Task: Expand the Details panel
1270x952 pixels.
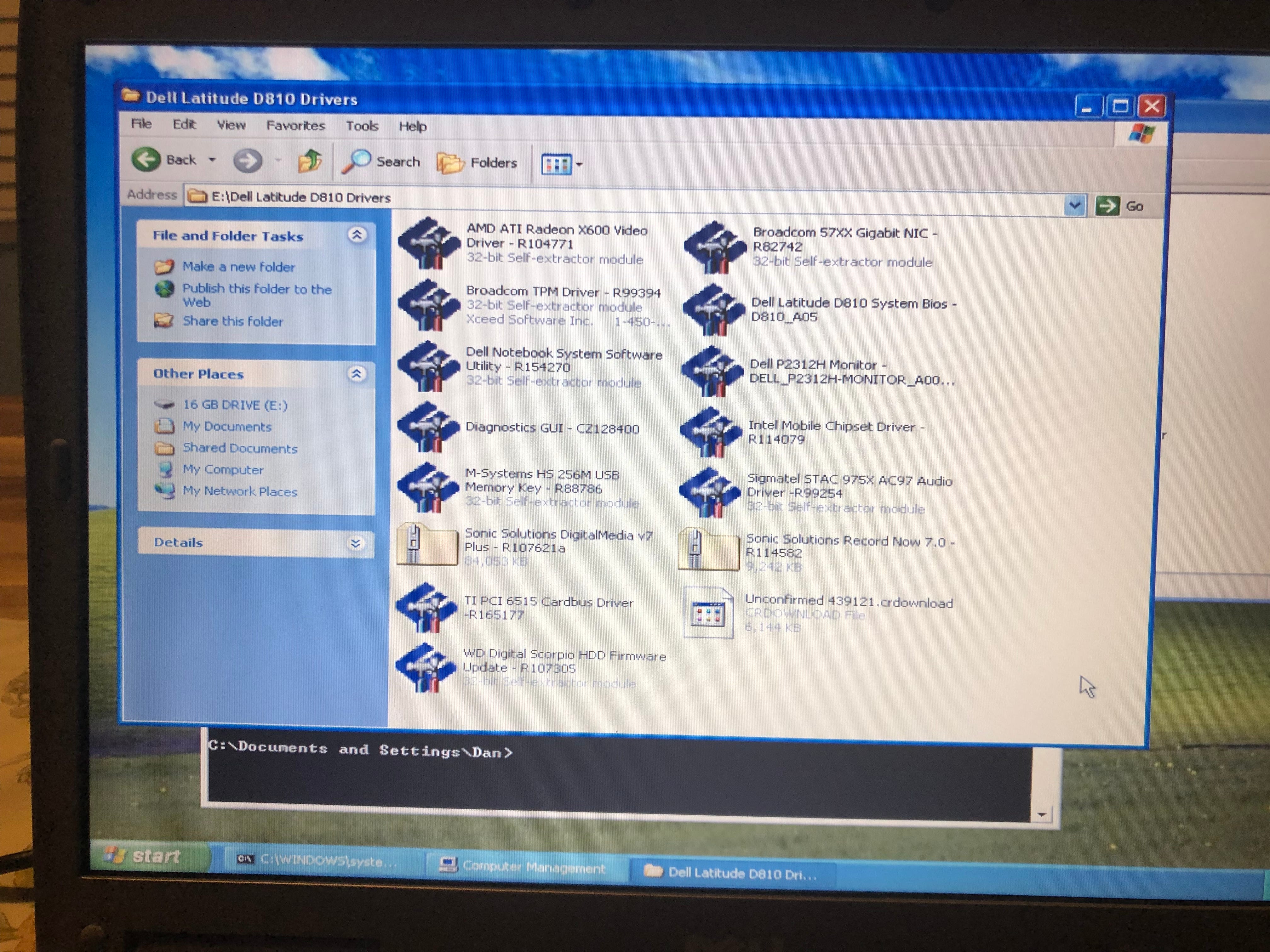Action: 355,543
